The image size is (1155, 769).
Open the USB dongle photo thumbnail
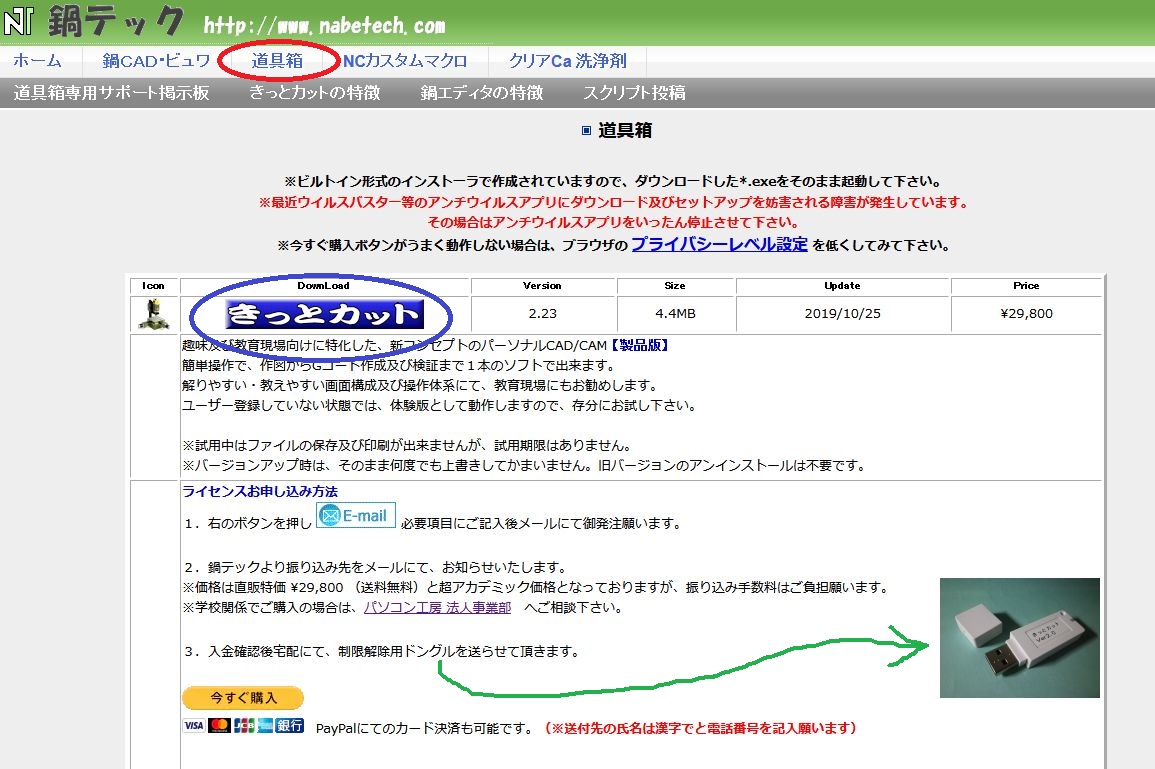point(1019,638)
